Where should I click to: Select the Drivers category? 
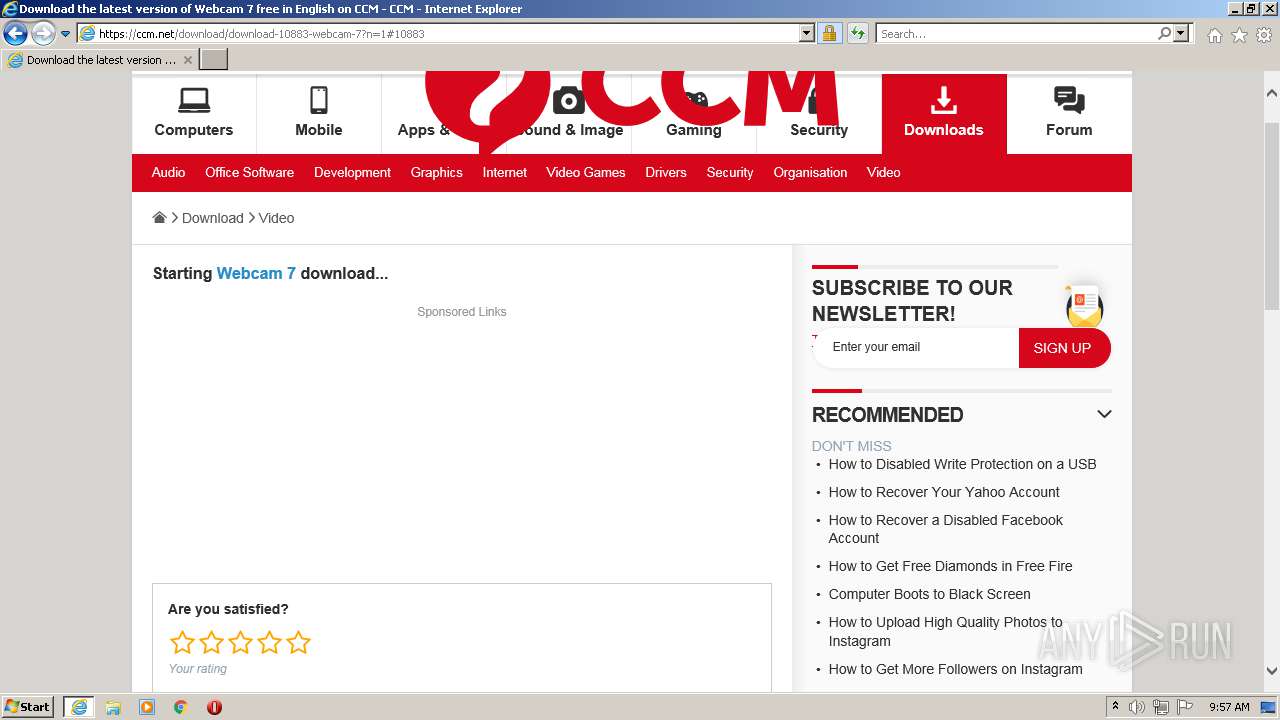point(665,172)
